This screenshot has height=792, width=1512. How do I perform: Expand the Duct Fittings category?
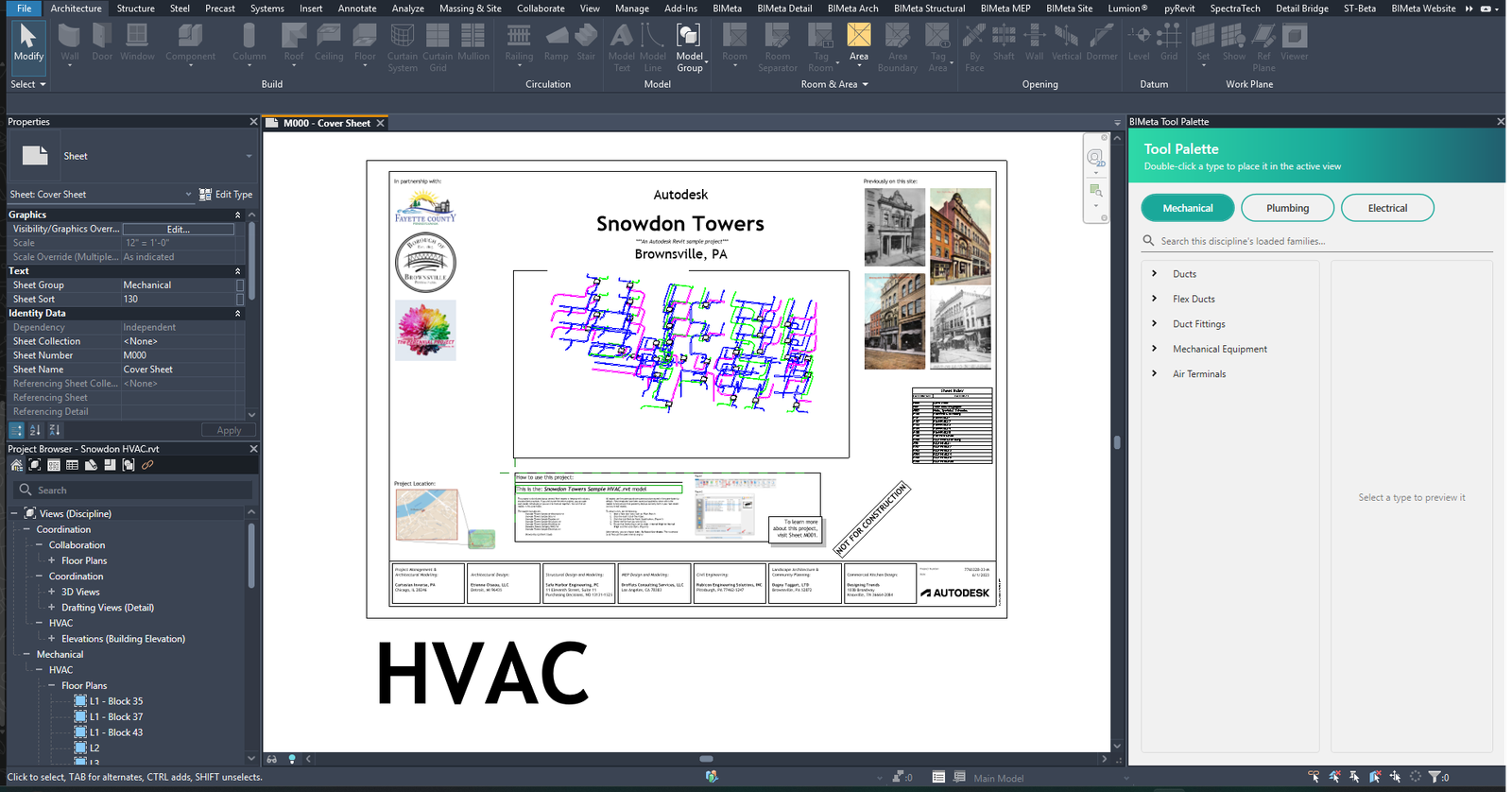pyautogui.click(x=1154, y=323)
